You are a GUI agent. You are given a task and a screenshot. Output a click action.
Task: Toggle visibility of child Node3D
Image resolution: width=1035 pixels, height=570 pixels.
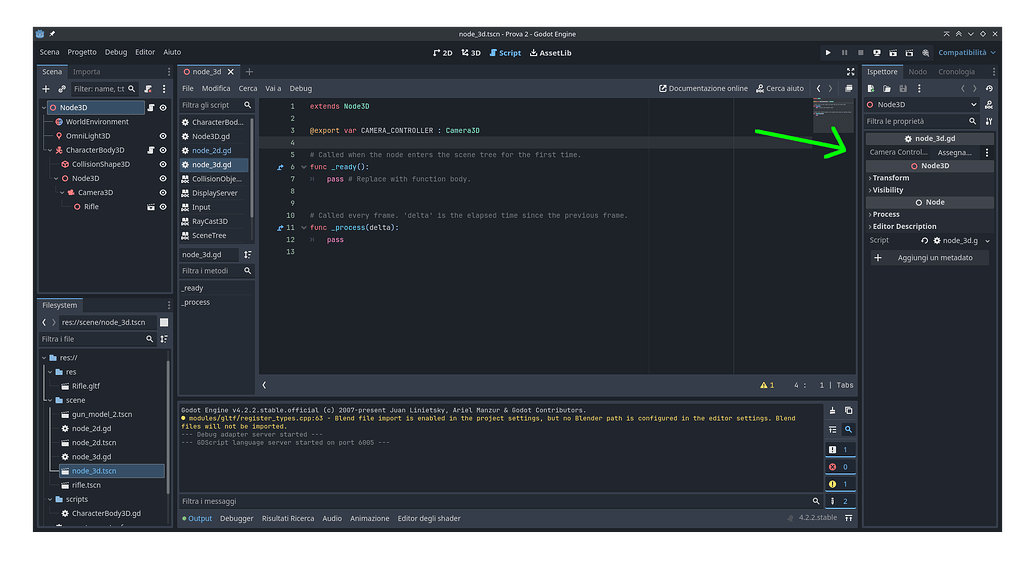[x=163, y=179]
